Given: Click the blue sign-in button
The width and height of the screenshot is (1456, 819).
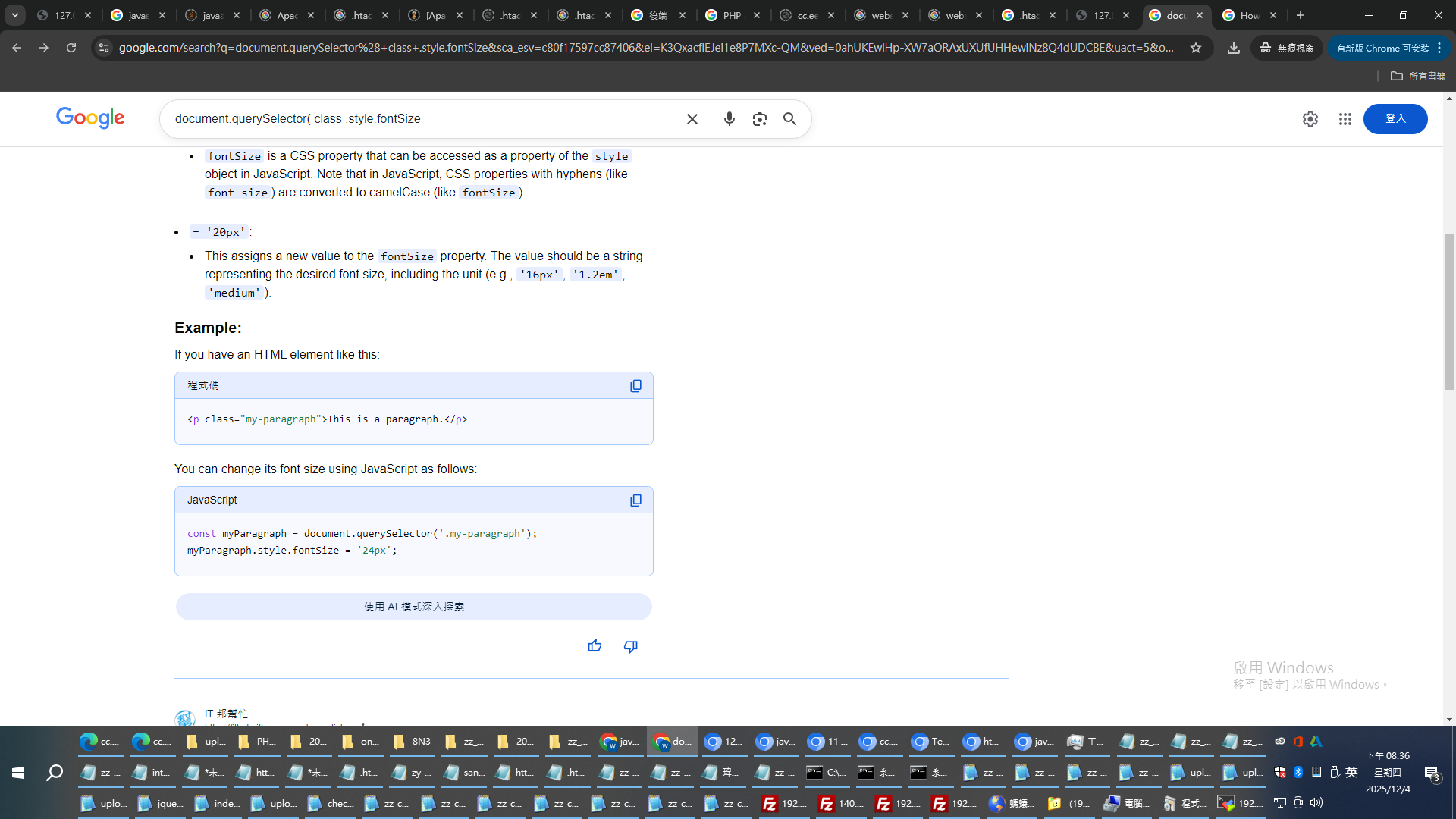Looking at the screenshot, I should [x=1395, y=119].
